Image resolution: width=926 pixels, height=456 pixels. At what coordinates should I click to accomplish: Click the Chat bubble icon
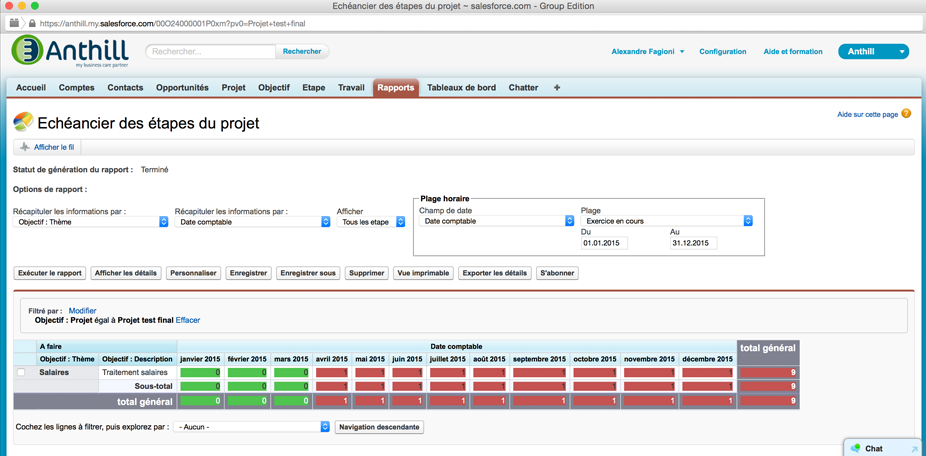click(855, 448)
